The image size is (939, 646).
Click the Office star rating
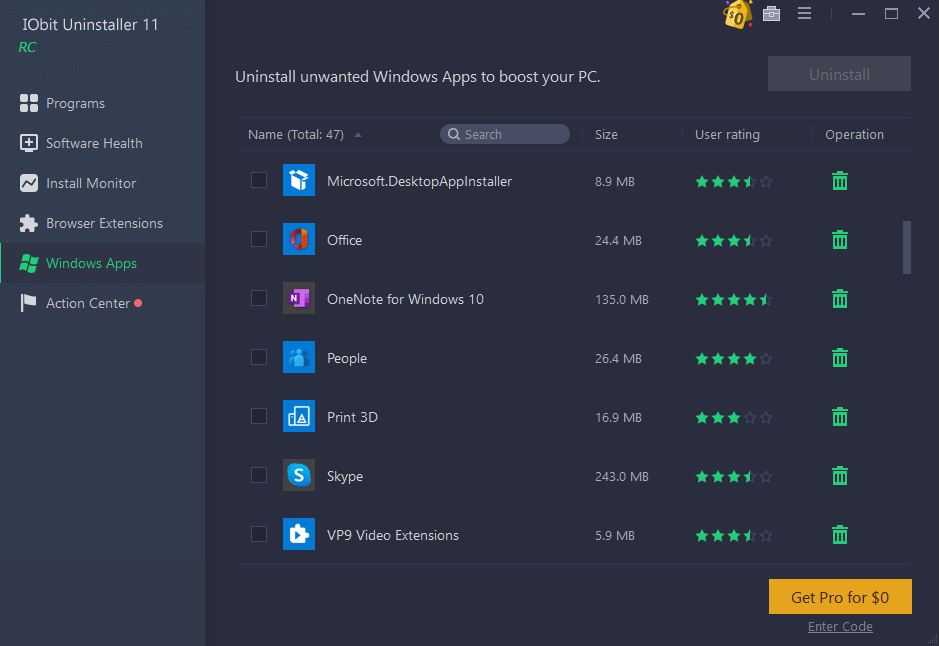click(734, 241)
